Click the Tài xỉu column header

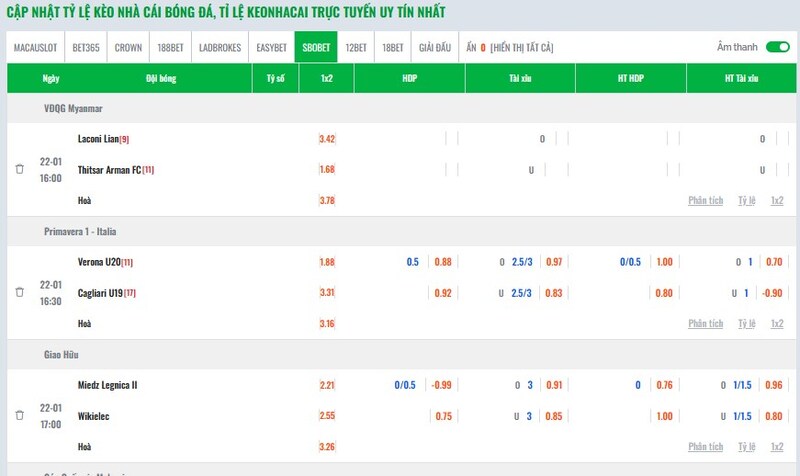point(520,78)
